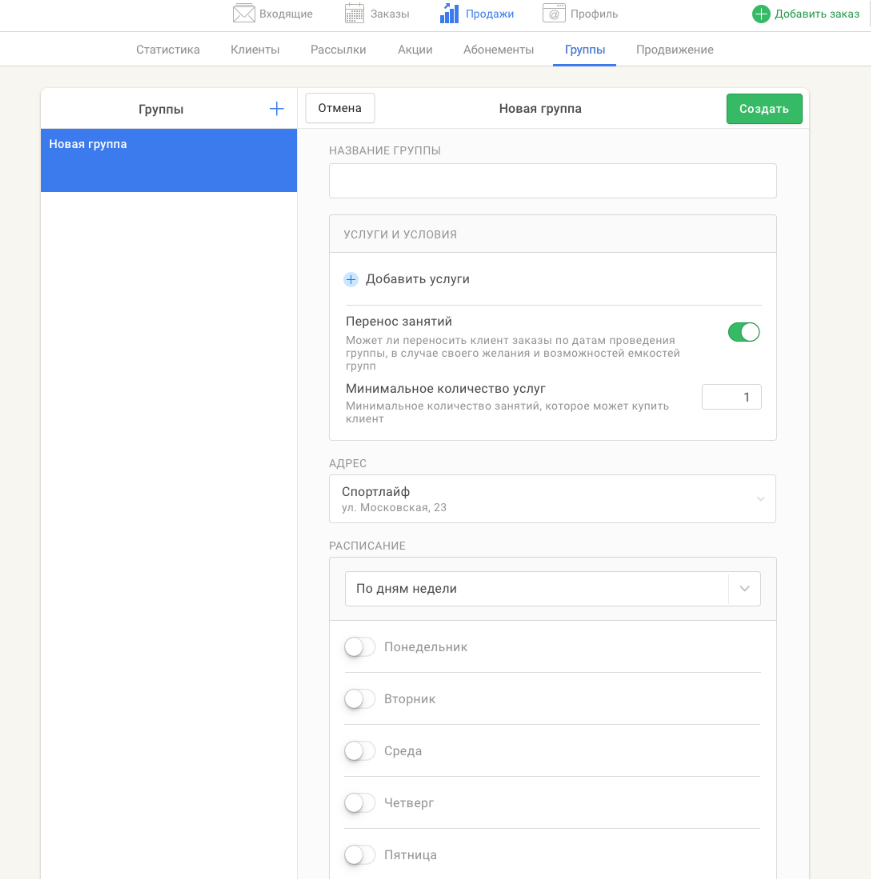Screen dimensions: 871x879
Task: Select the Группы tab
Action: (585, 50)
